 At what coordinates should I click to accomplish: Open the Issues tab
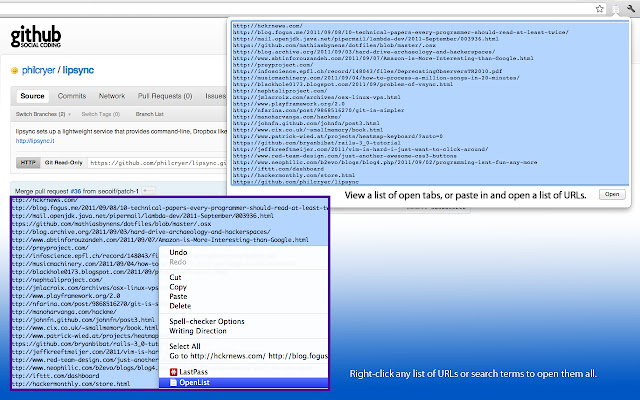point(215,96)
